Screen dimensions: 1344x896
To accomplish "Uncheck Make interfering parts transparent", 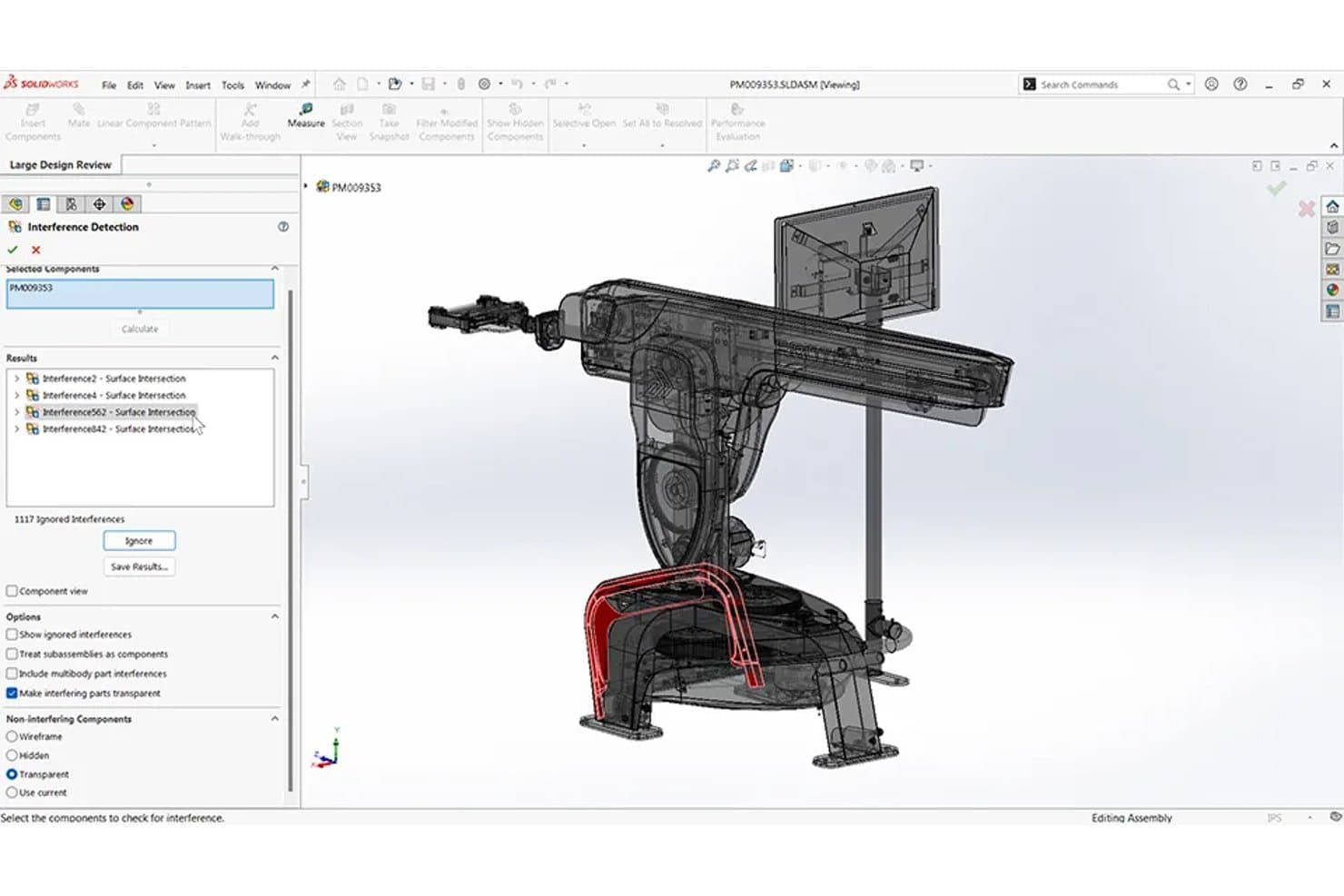I will [x=12, y=693].
